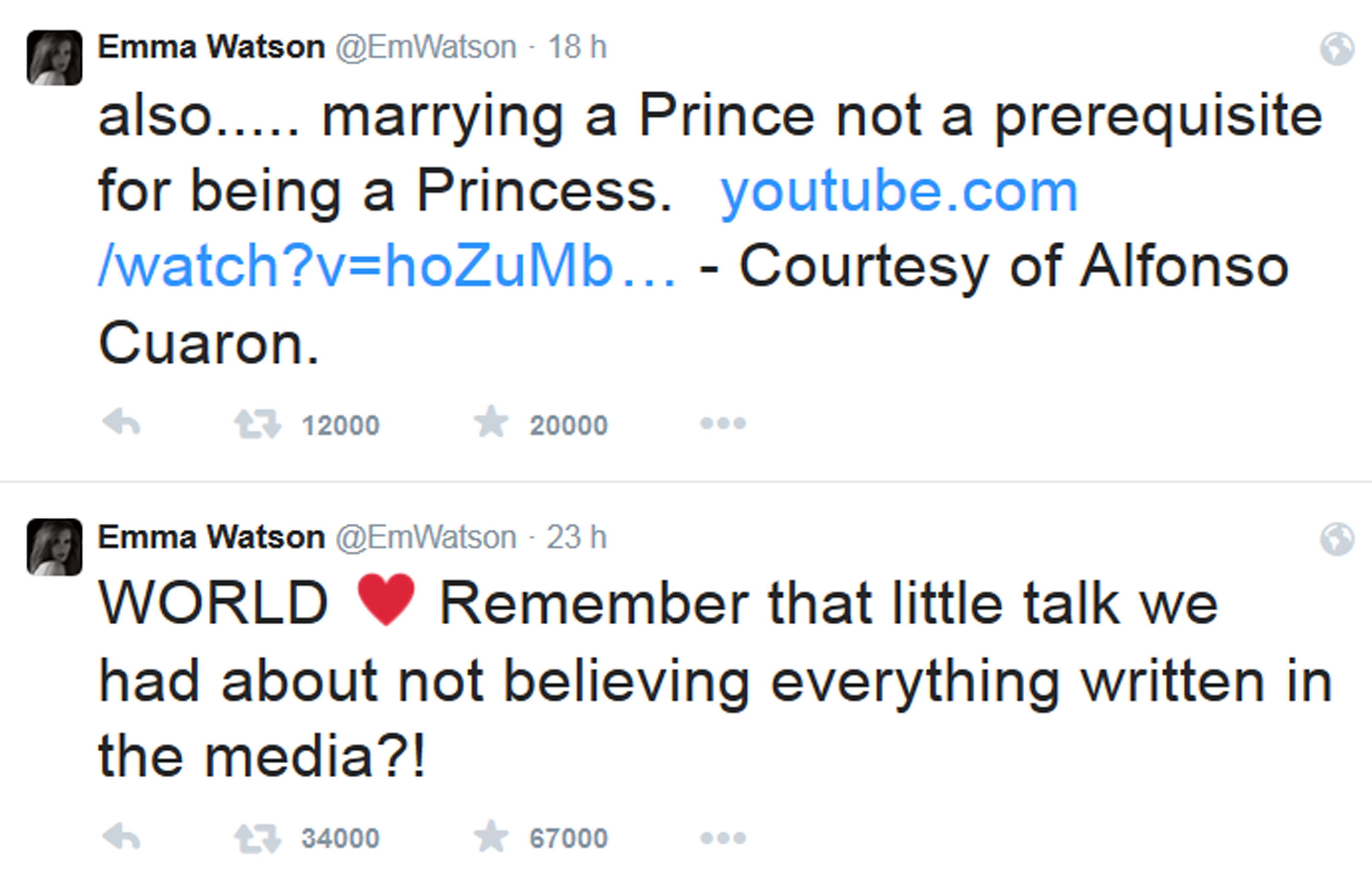Open more options on the media tweet

pos(723,838)
